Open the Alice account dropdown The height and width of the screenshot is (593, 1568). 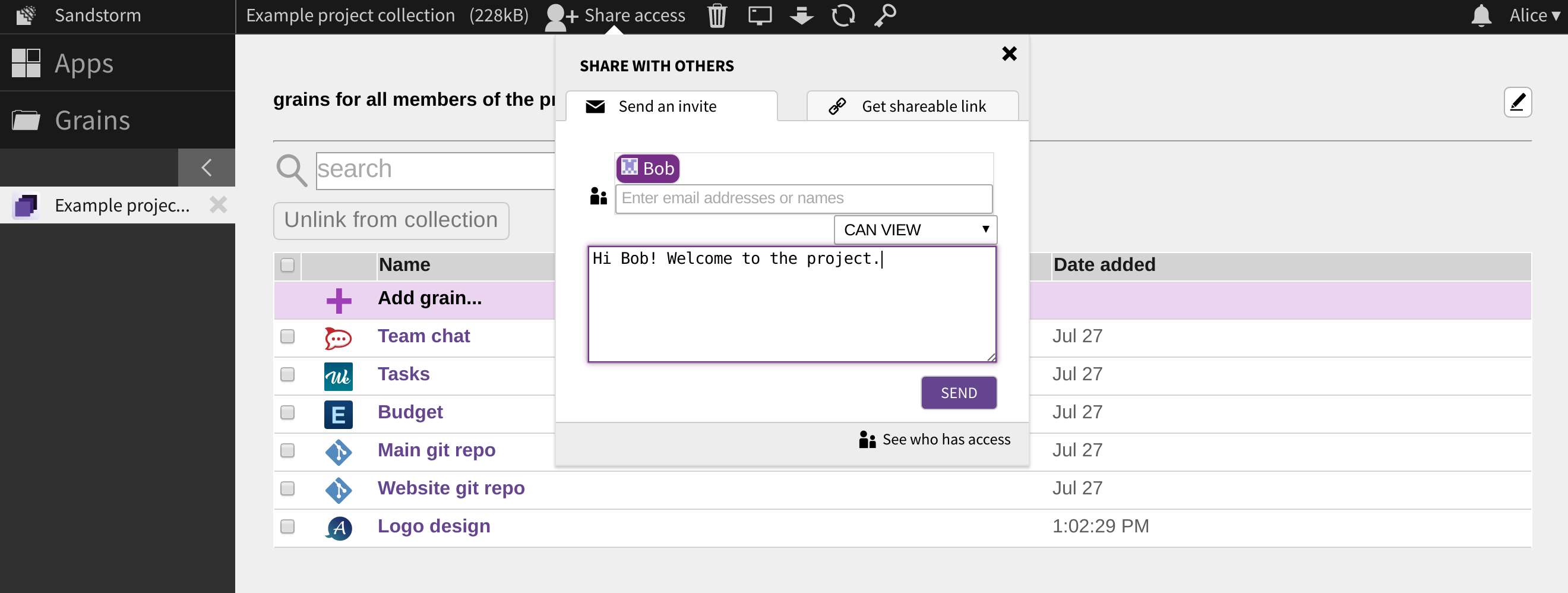[x=1533, y=15]
